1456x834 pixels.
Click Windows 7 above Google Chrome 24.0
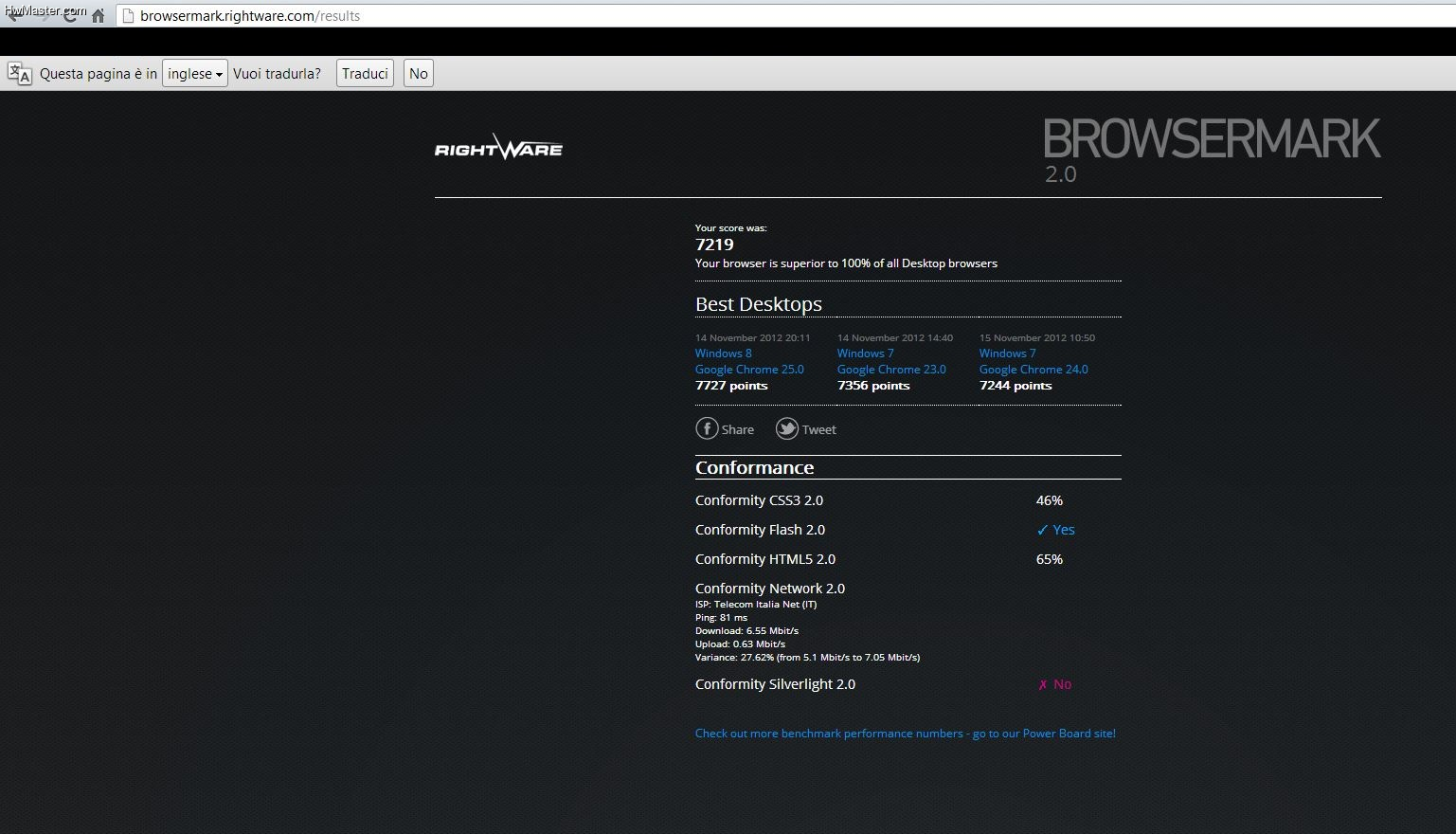coord(1008,354)
